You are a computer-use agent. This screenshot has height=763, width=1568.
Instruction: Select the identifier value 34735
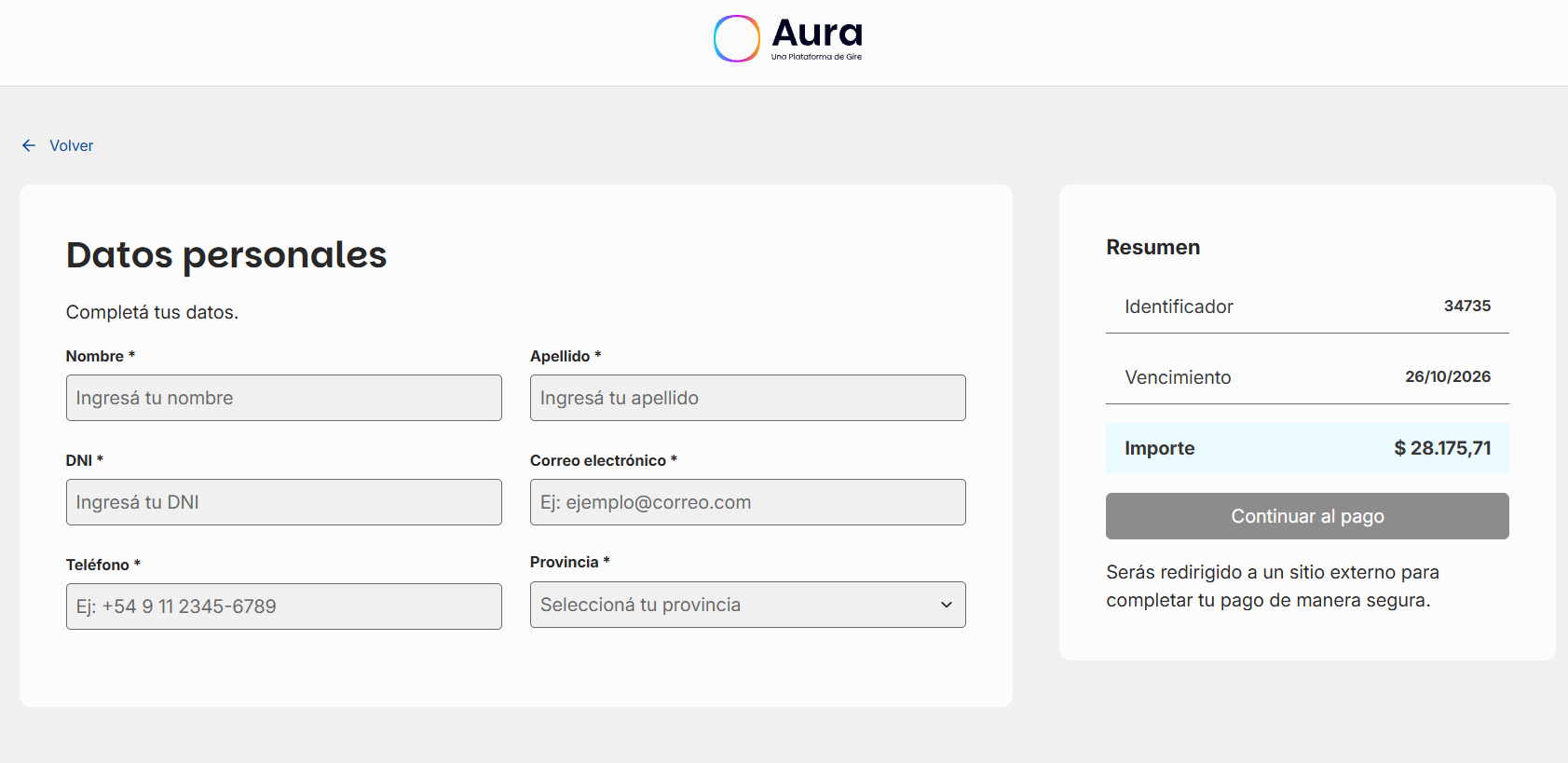[1467, 306]
